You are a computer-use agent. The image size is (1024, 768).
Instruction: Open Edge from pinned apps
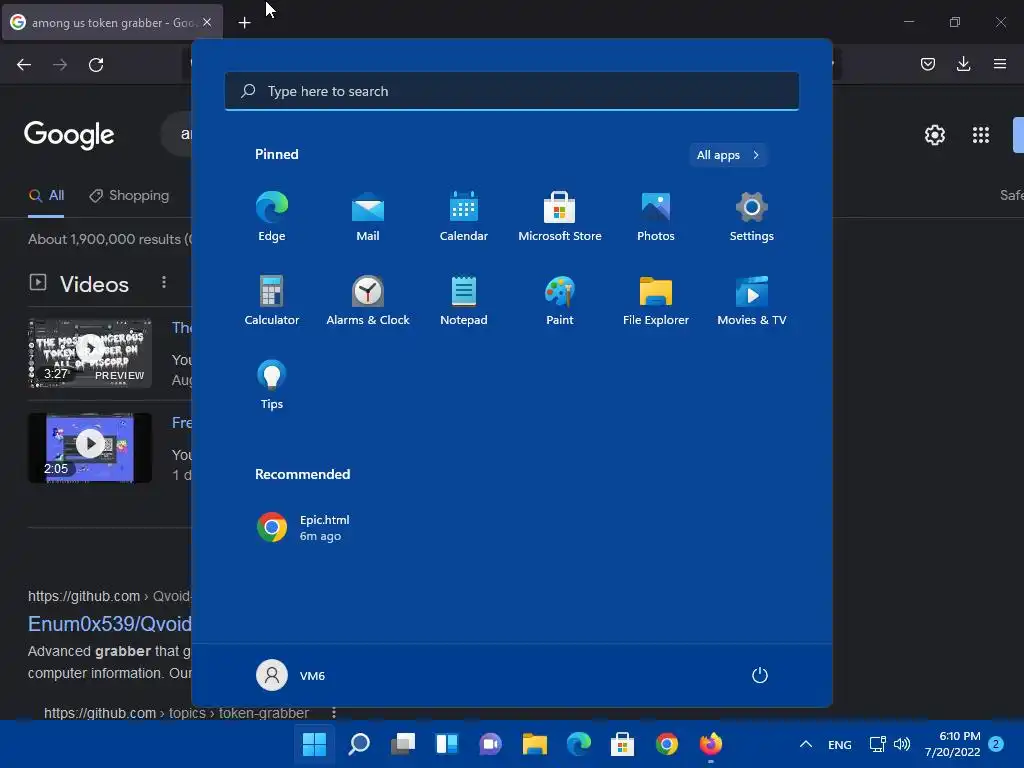pos(272,216)
